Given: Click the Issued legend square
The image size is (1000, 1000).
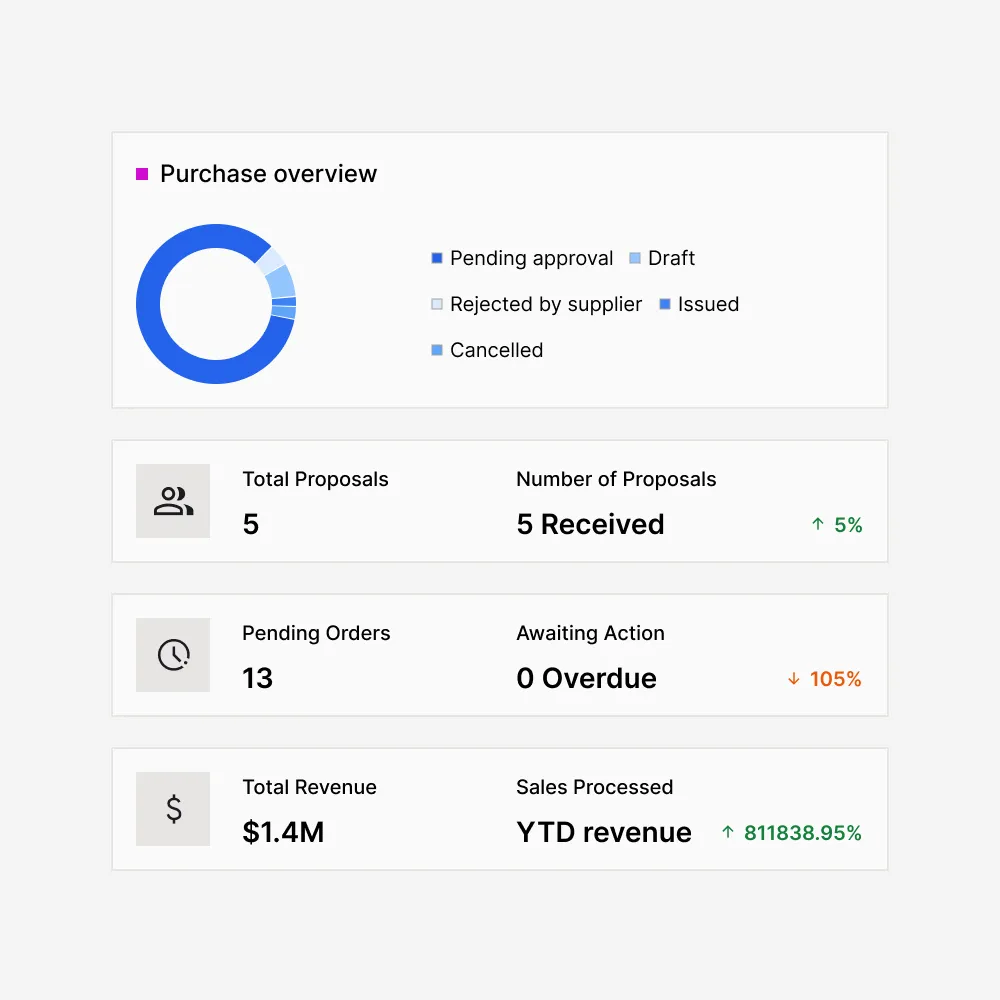Looking at the screenshot, I should pos(665,303).
